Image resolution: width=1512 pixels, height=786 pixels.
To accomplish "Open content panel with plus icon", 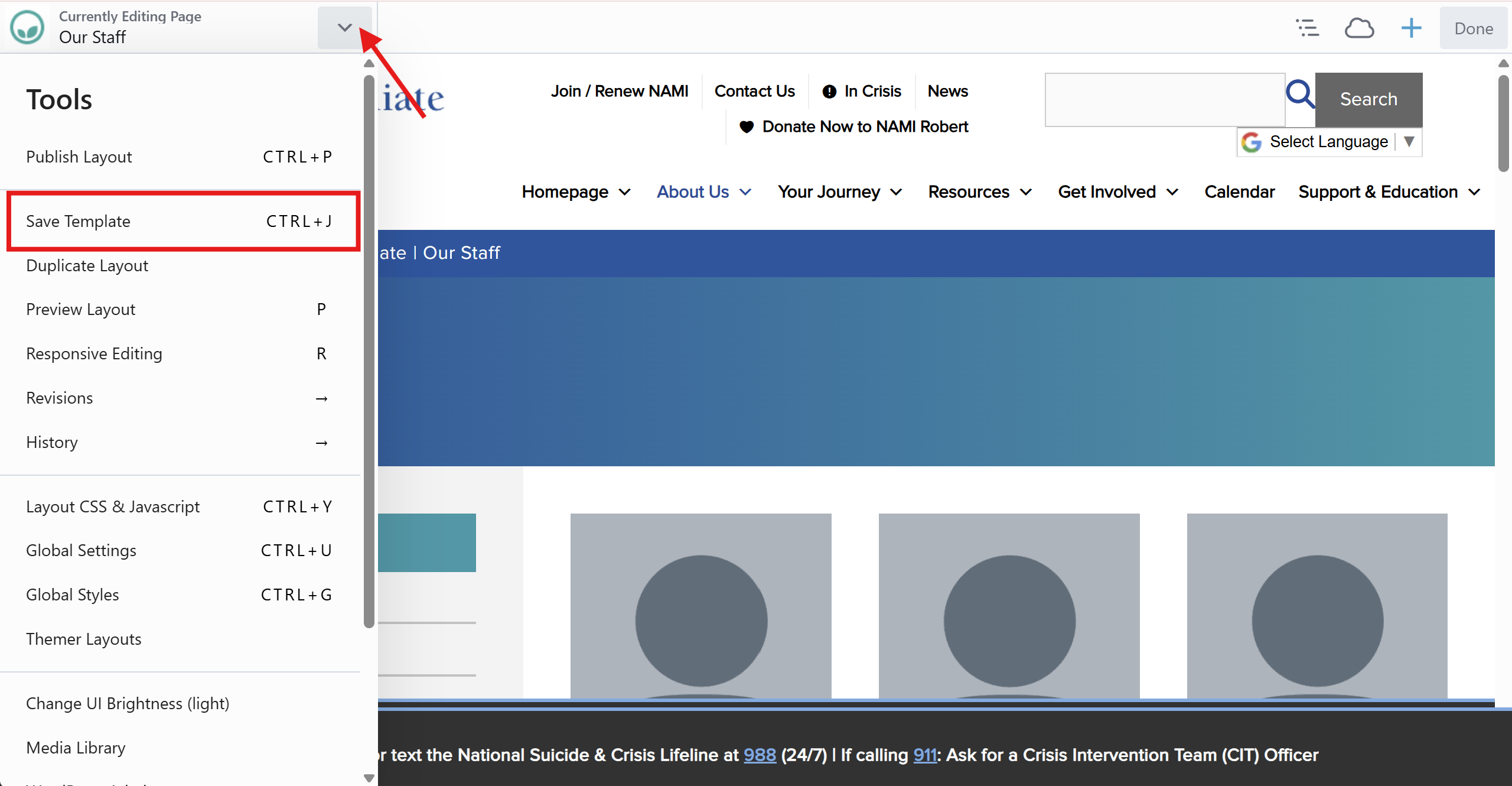I will (1411, 28).
